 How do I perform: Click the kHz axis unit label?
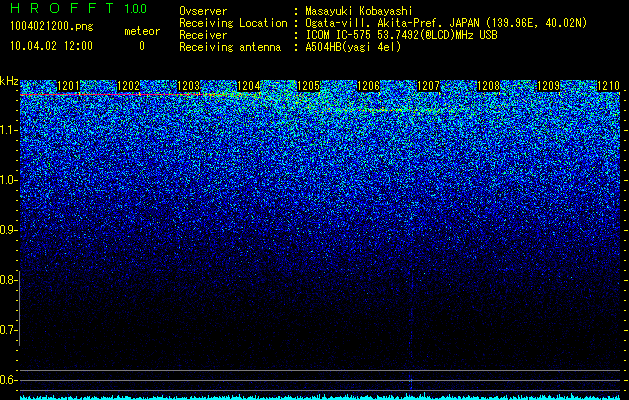(x=9, y=82)
